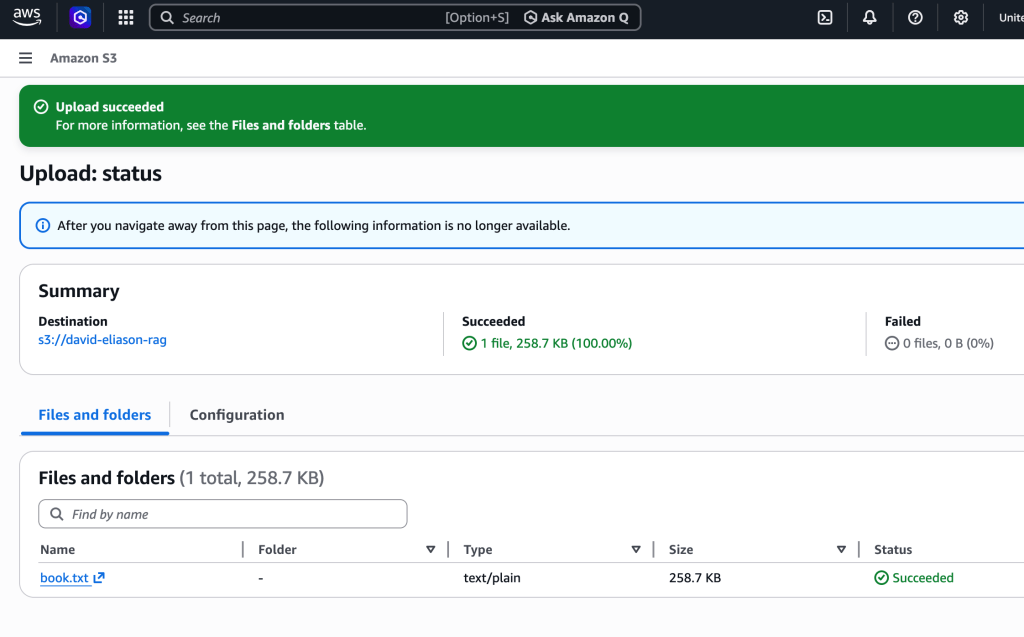Viewport: 1024px width, 637px height.
Task: Open the services grid menu icon
Action: click(126, 17)
